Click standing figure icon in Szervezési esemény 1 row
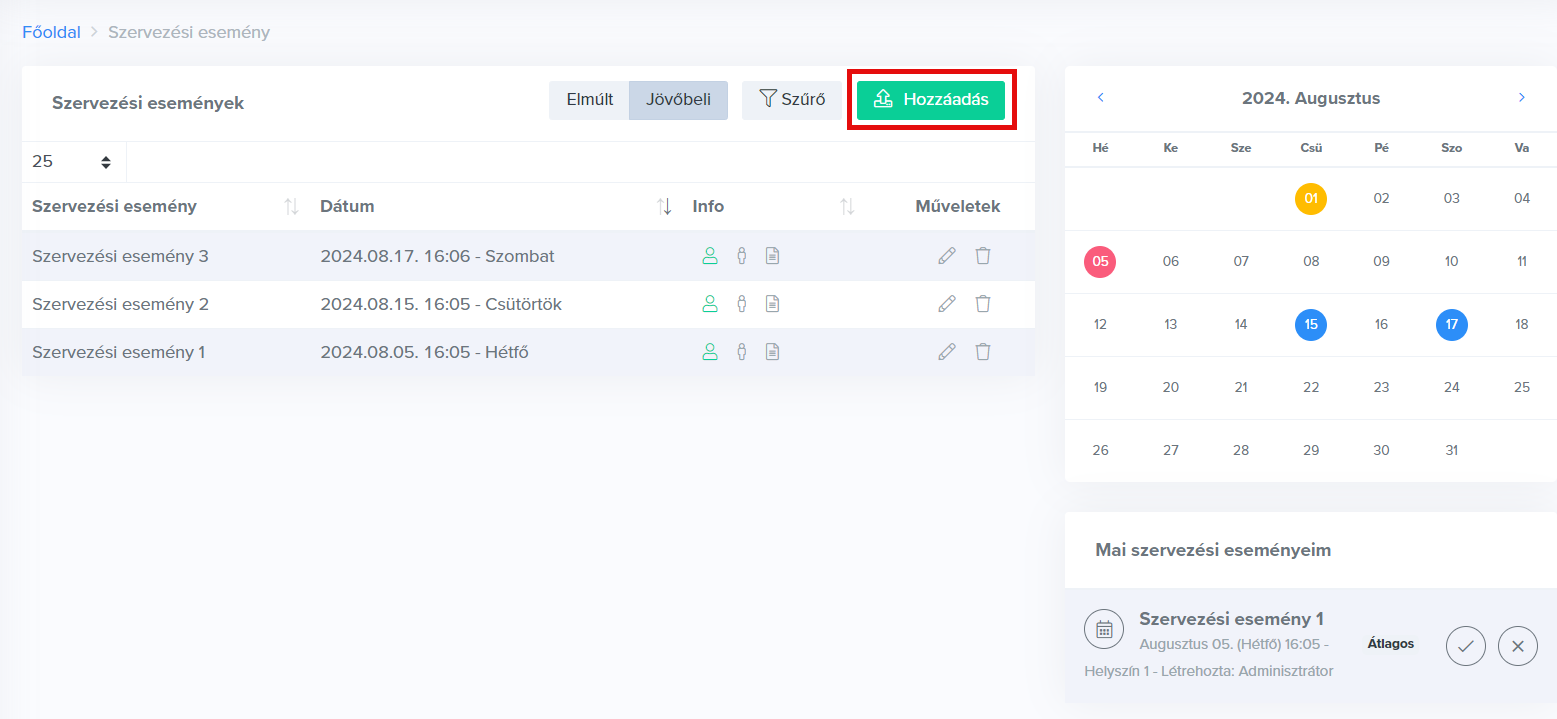 [742, 352]
